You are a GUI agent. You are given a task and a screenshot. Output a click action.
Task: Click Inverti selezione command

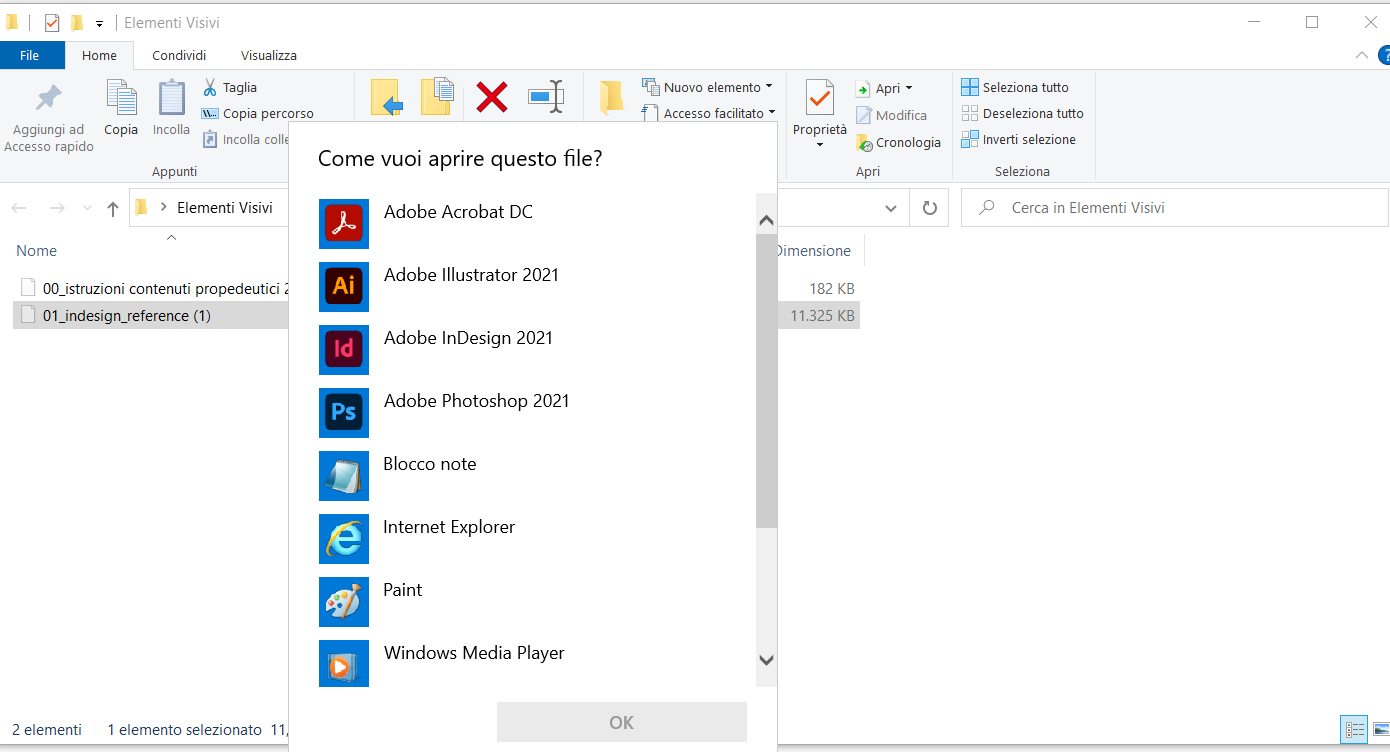coord(1019,139)
